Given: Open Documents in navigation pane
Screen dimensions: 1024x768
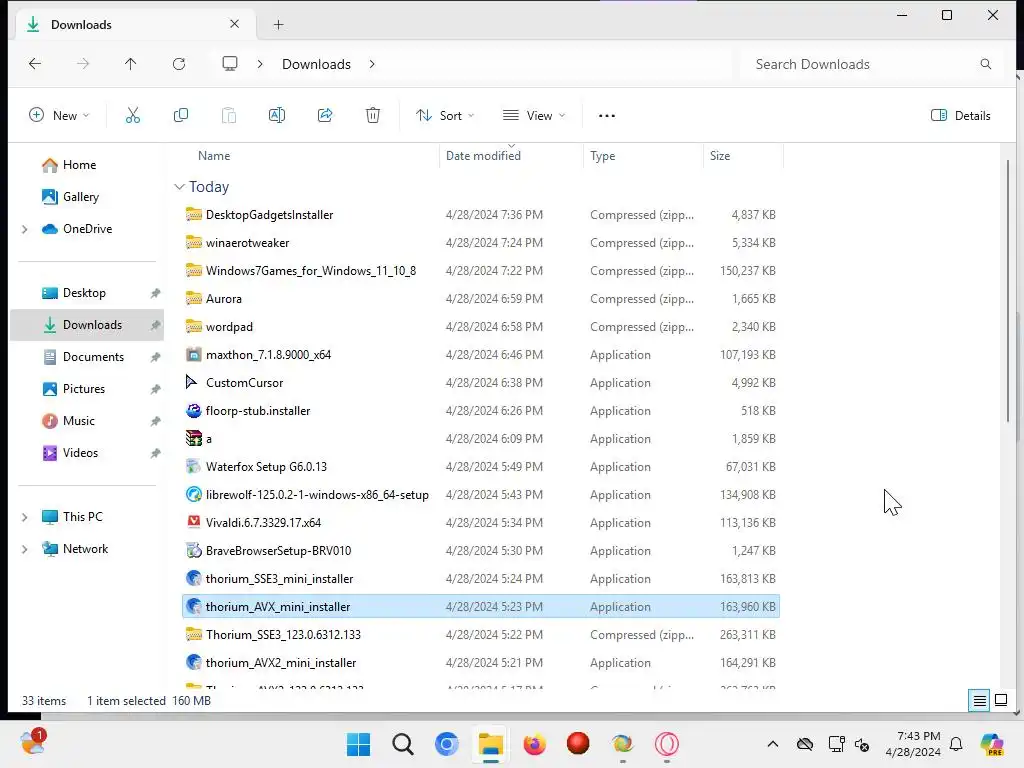Looking at the screenshot, I should [x=93, y=357].
